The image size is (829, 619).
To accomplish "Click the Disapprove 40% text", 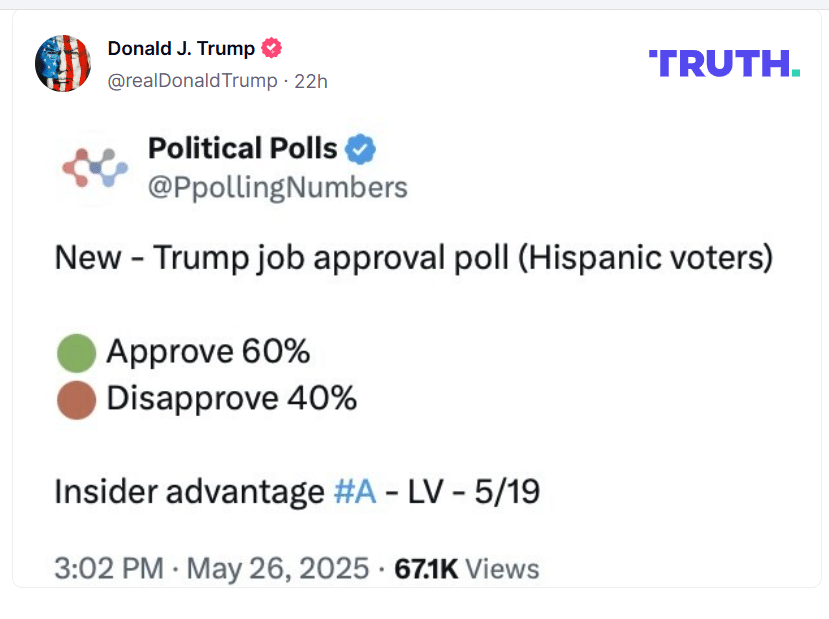I will click(232, 399).
